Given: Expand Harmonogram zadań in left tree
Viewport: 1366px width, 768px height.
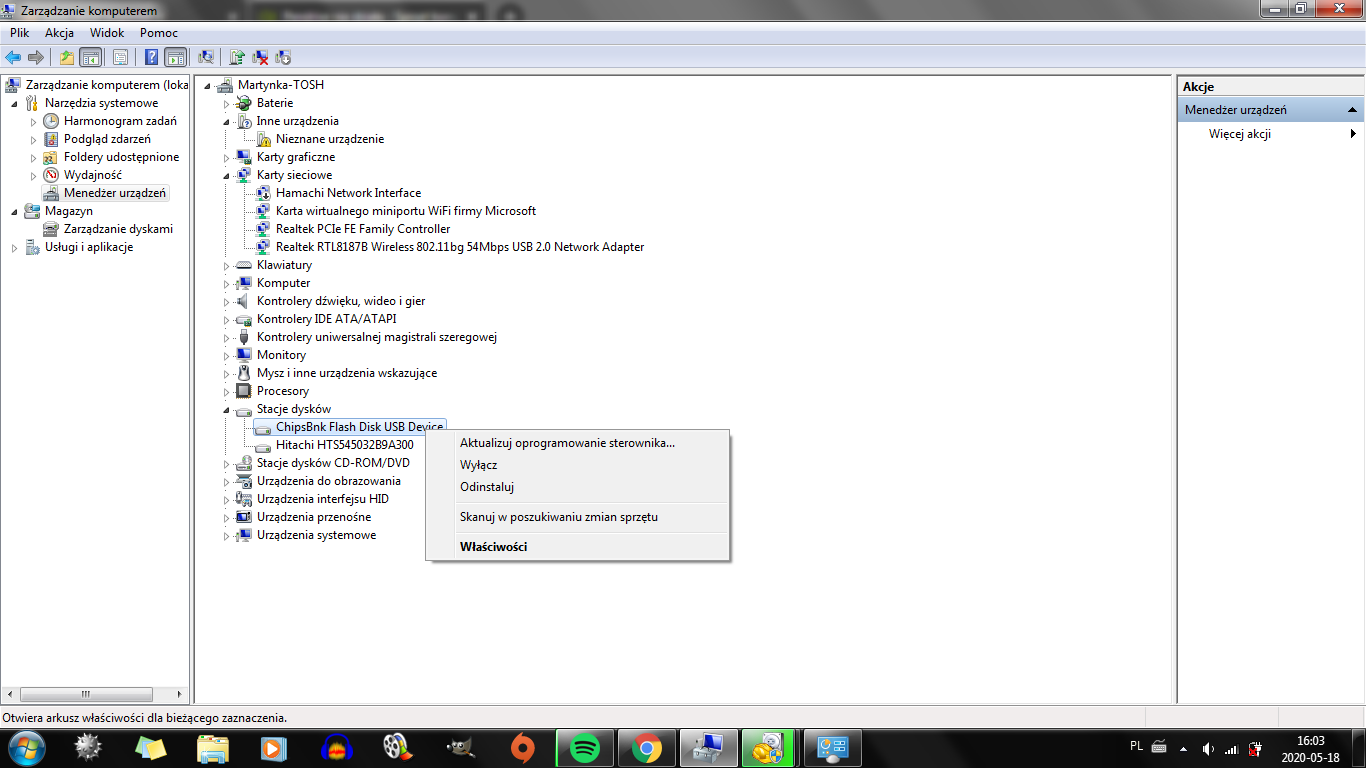Looking at the screenshot, I should [33, 121].
